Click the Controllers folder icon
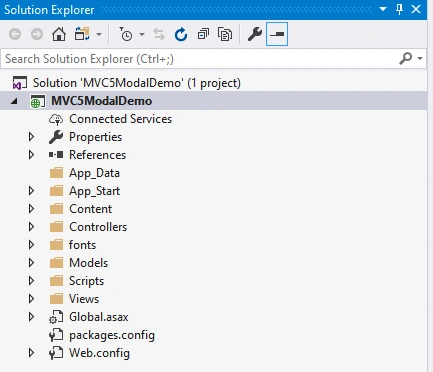The height and width of the screenshot is (372, 433). (56, 227)
